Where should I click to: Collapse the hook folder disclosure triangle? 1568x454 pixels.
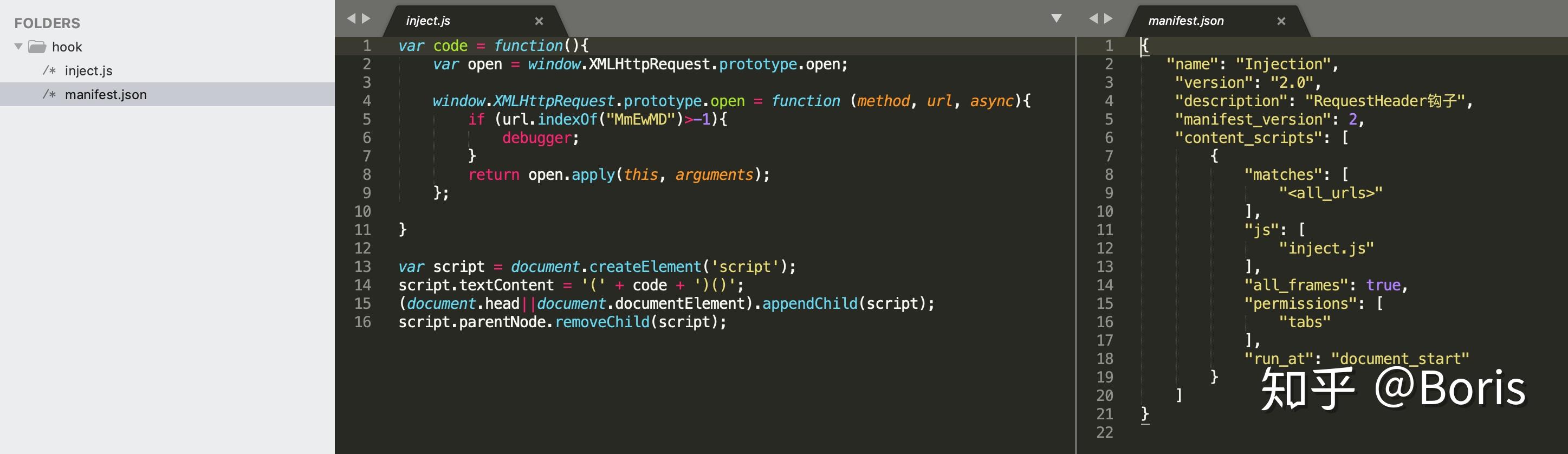click(x=18, y=46)
